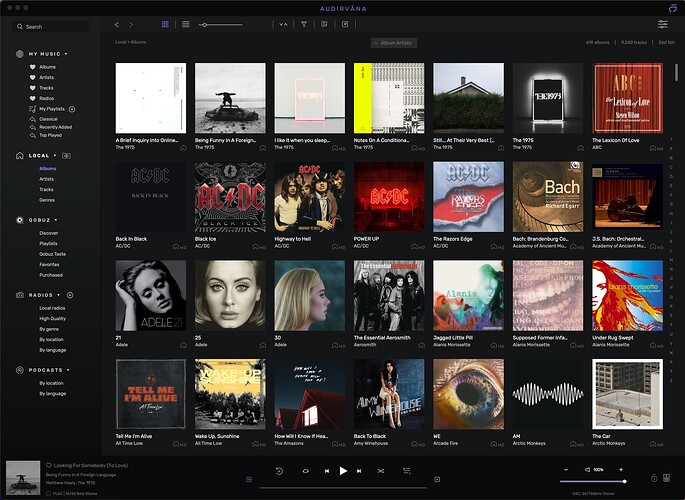This screenshot has width=685, height=500.
Task: Toggle repeat loop mode
Action: [x=305, y=471]
